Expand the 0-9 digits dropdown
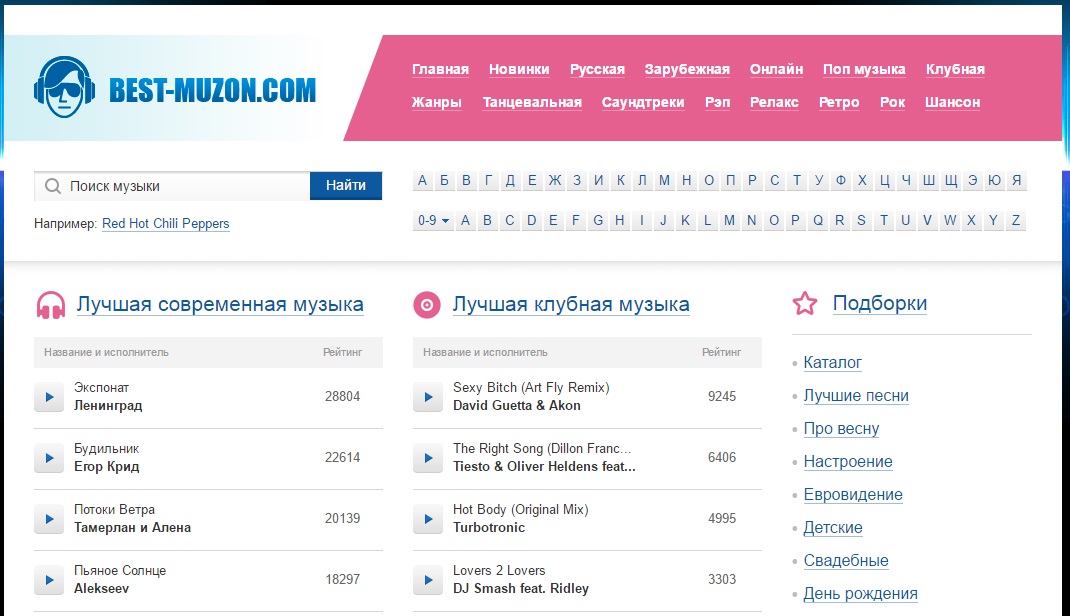Image resolution: width=1070 pixels, height=616 pixels. coord(433,221)
